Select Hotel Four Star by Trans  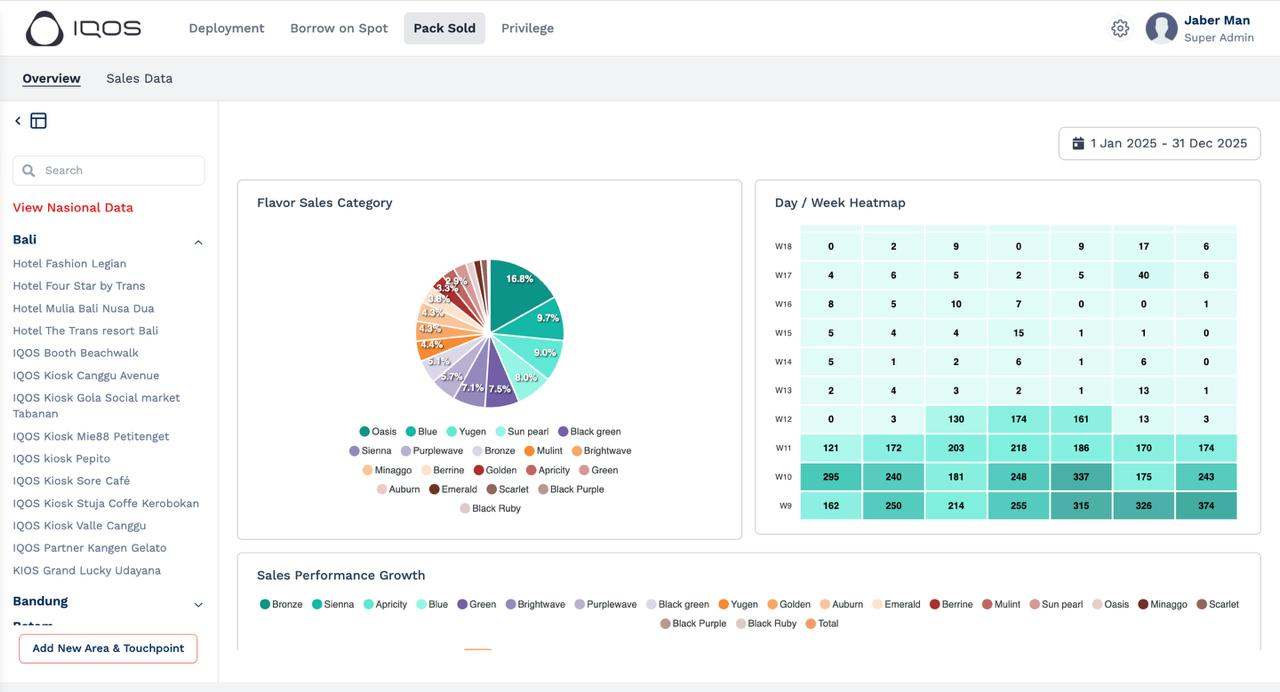[x=79, y=286]
